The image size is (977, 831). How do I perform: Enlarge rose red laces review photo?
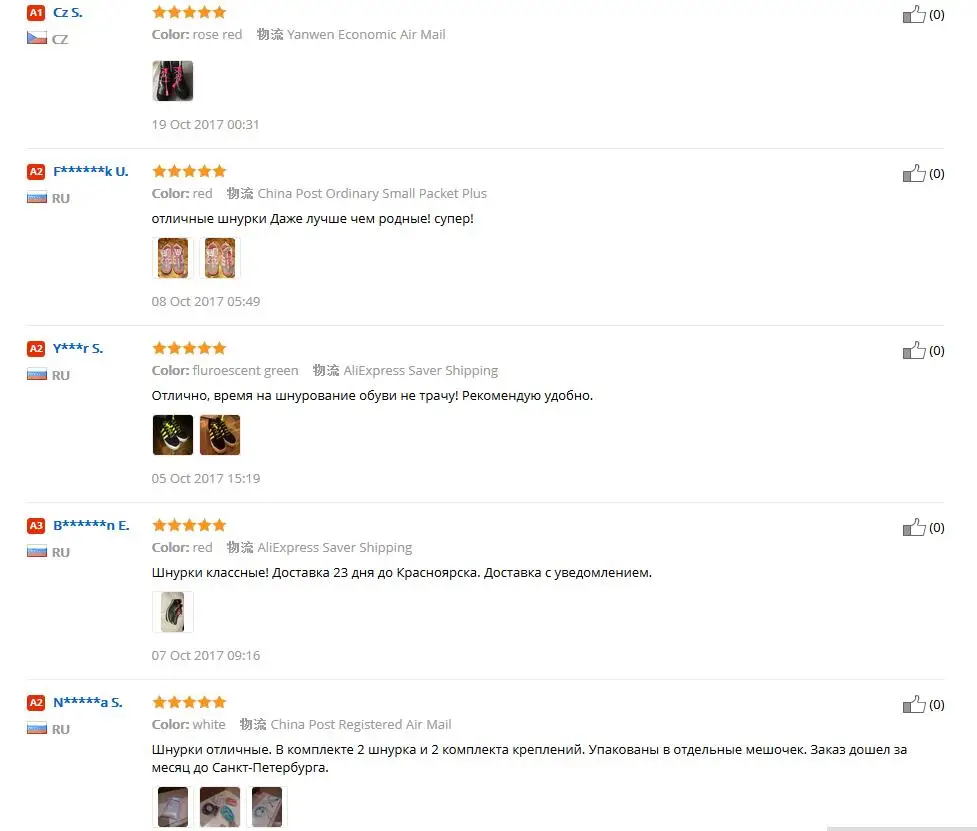tap(173, 80)
